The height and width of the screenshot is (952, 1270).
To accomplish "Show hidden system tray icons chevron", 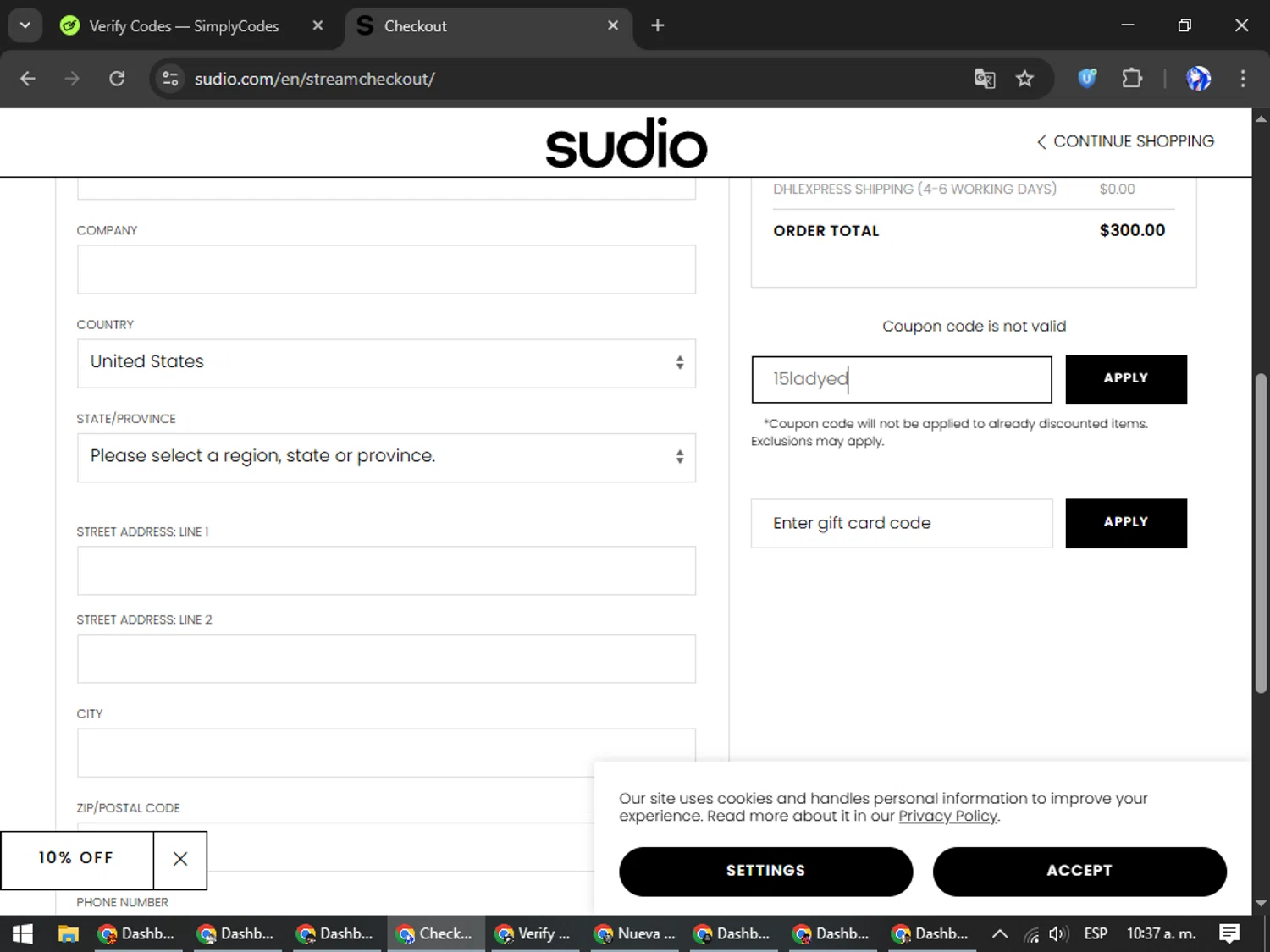I will click(999, 933).
